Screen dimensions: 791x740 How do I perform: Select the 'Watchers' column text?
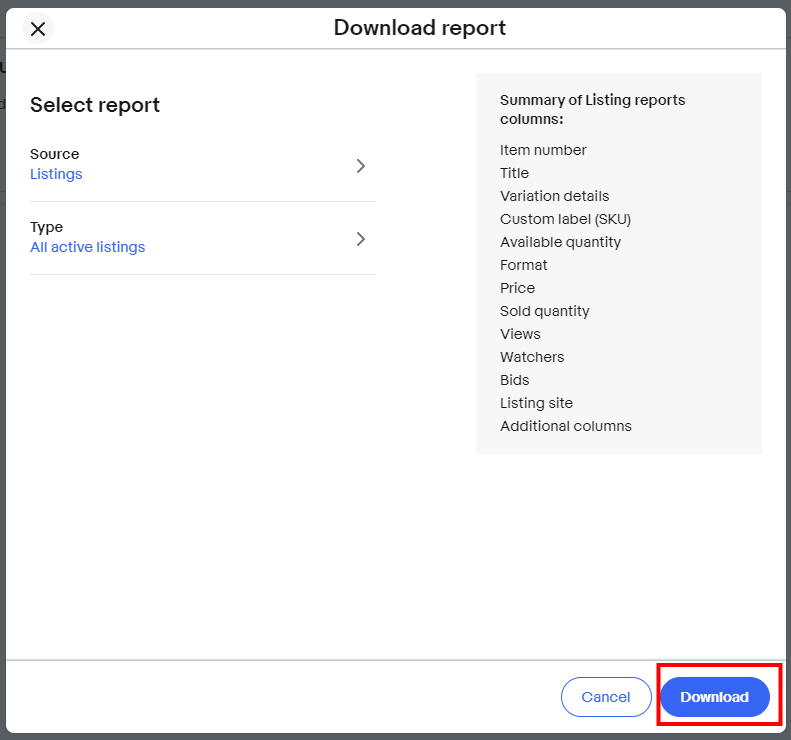[532, 357]
